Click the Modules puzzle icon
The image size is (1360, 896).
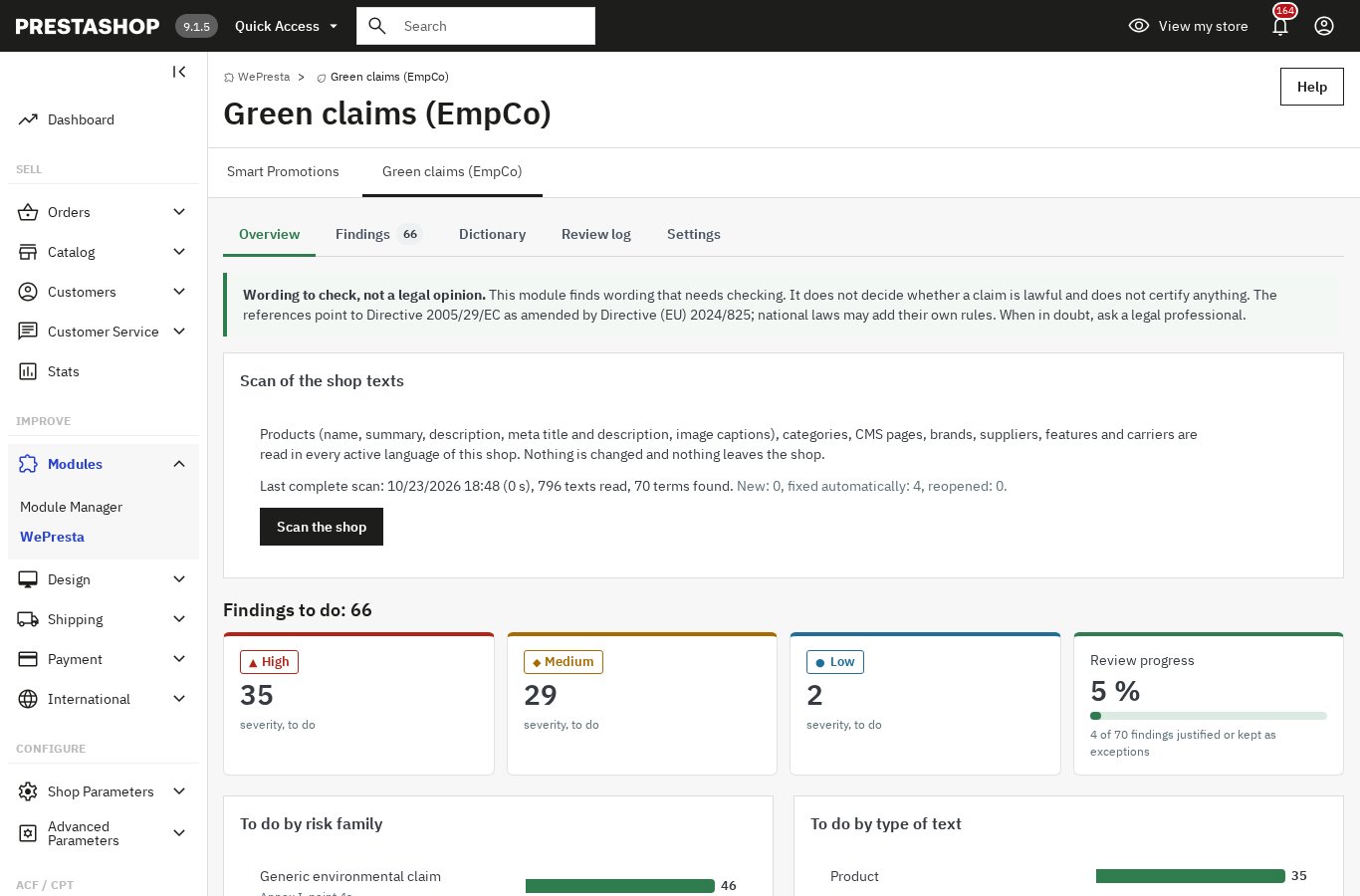point(28,464)
